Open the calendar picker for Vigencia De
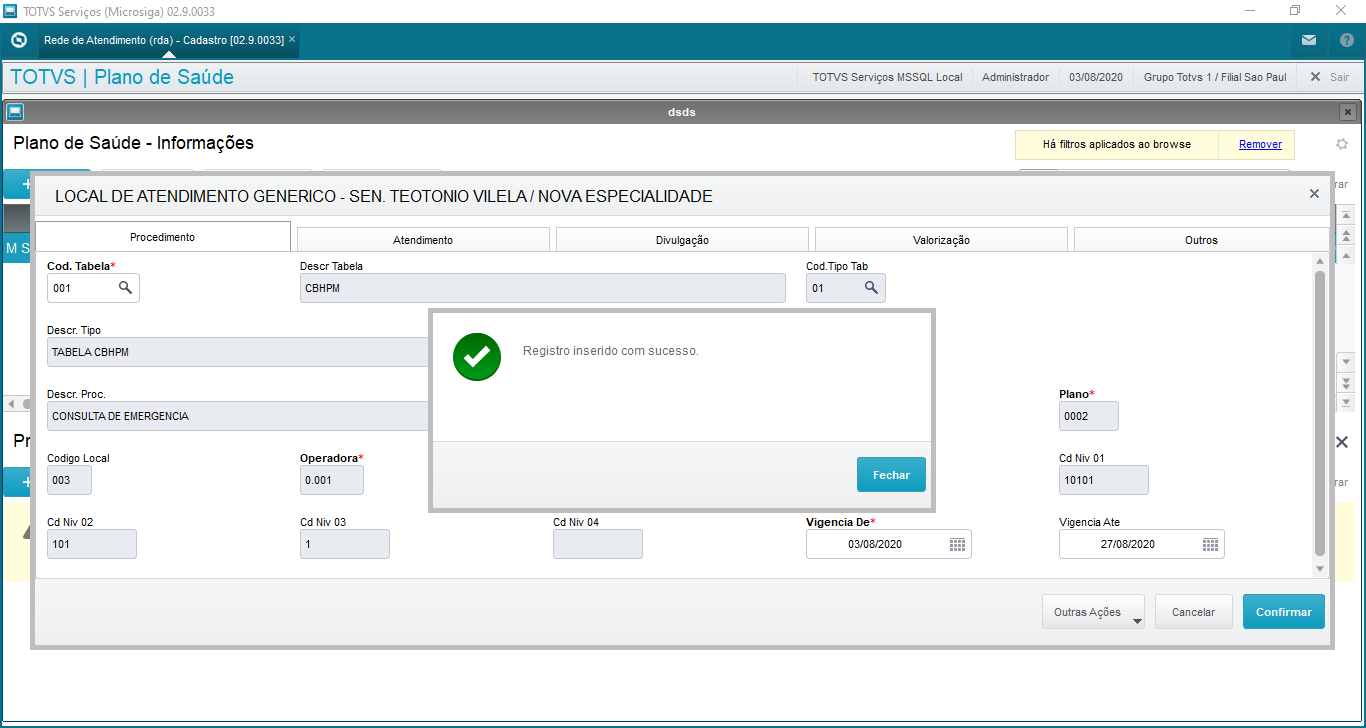The width and height of the screenshot is (1366, 728). (957, 544)
